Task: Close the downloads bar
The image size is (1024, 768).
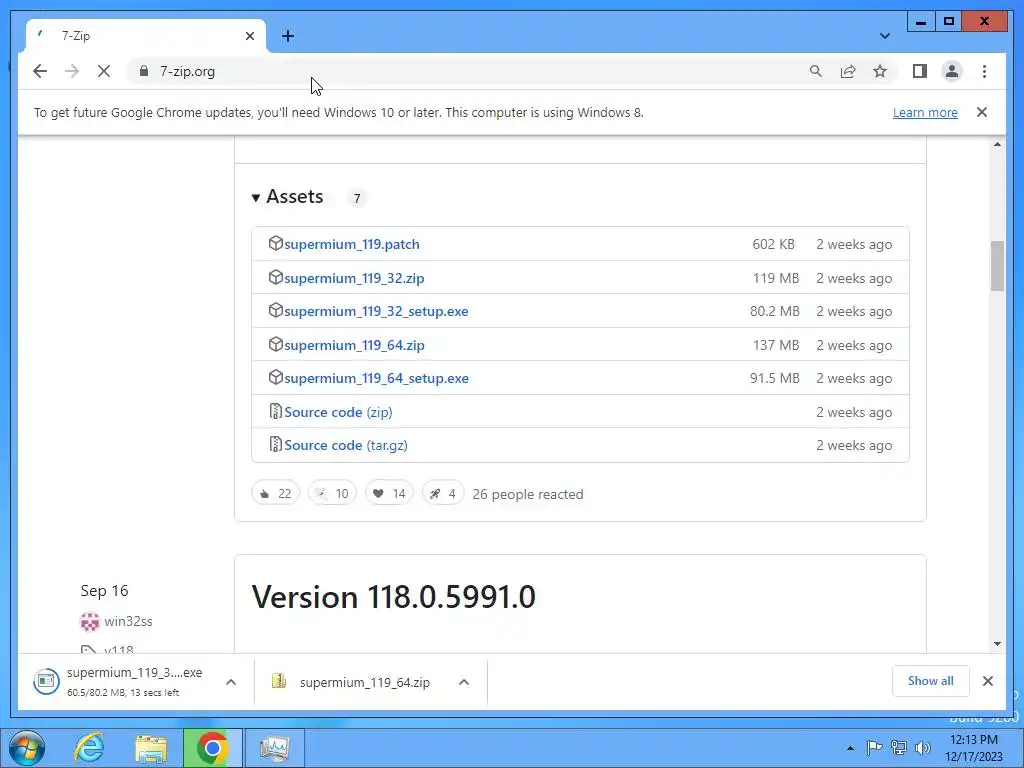Action: tap(987, 681)
